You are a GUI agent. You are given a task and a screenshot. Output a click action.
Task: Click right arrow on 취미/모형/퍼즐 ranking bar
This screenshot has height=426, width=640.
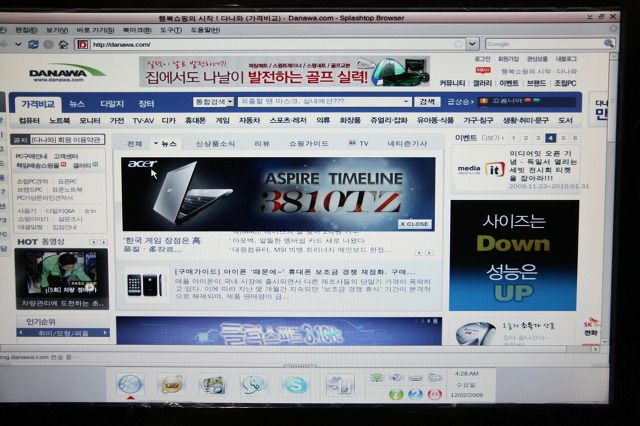105,333
